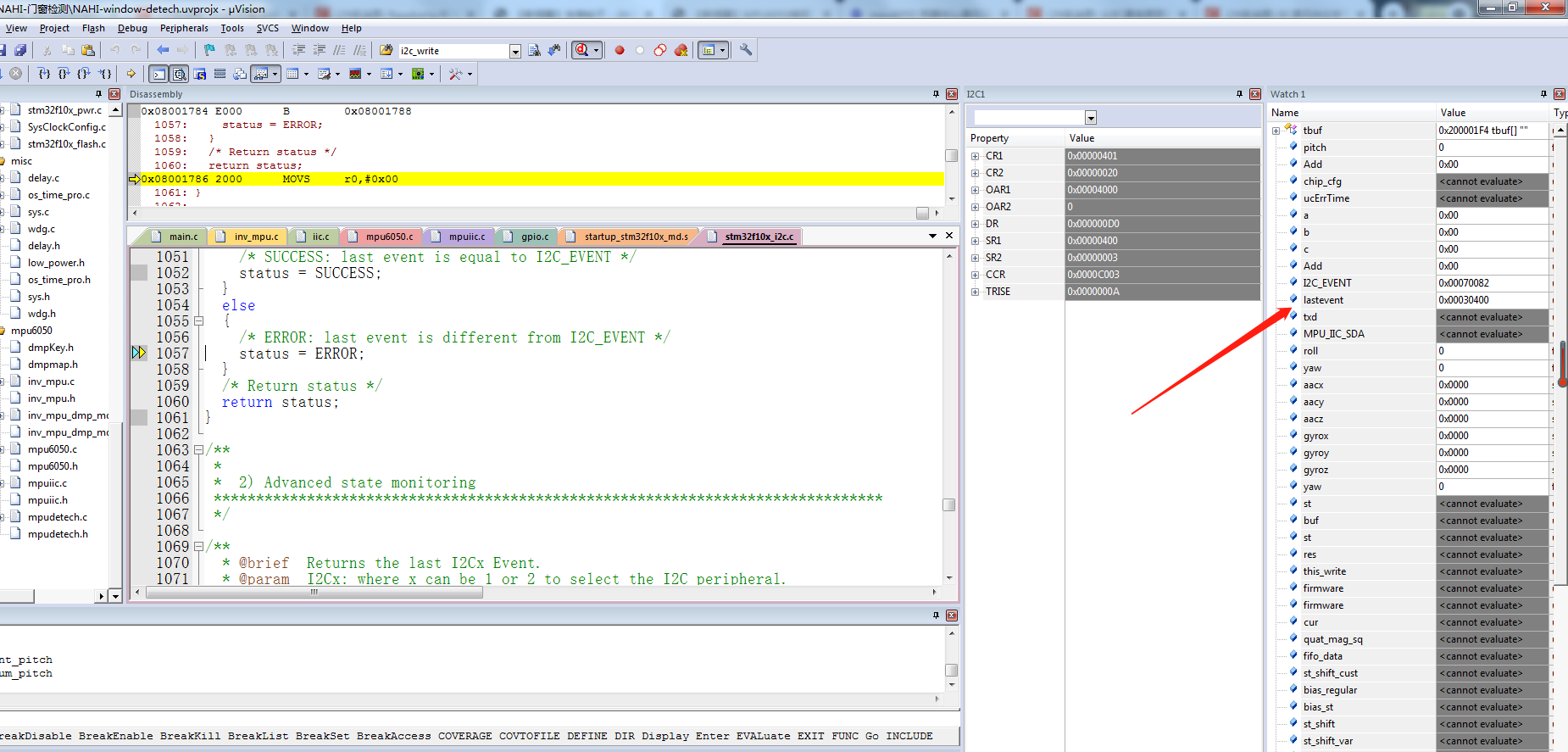Click Run to Cursor Line icon
This screenshot has height=752, width=1568.
pos(104,74)
